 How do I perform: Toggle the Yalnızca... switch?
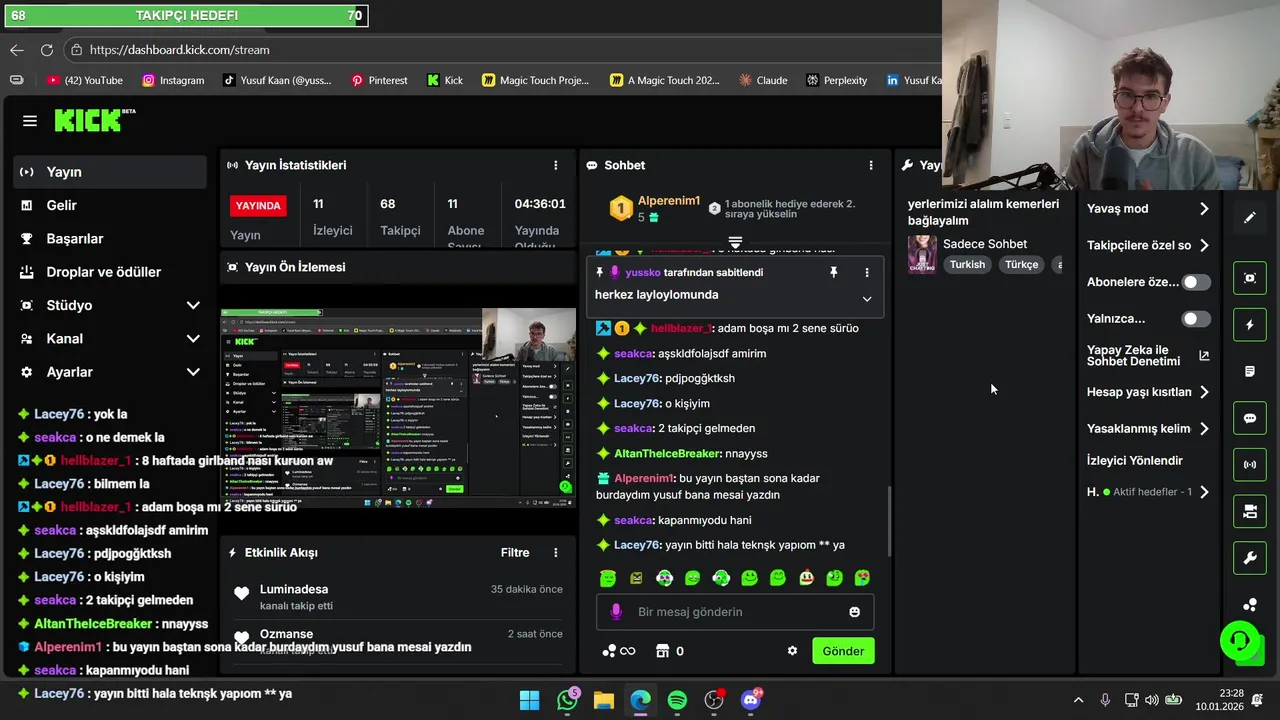[x=1196, y=319]
